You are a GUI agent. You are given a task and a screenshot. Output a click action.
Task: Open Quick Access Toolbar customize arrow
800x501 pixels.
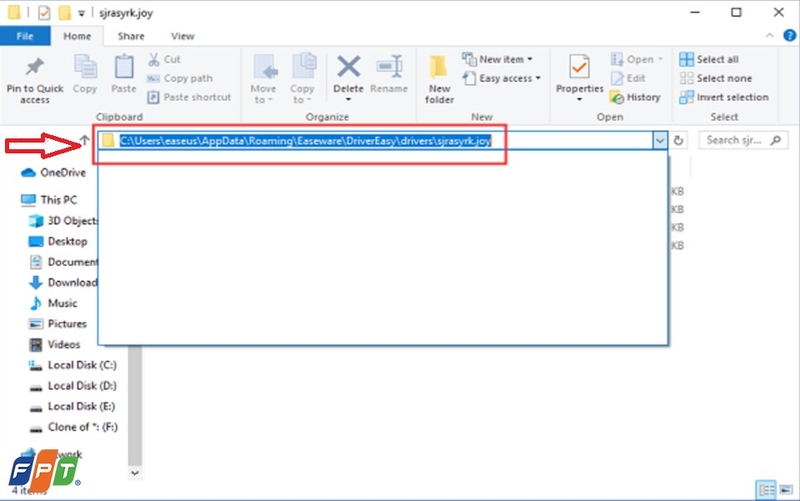81,13
